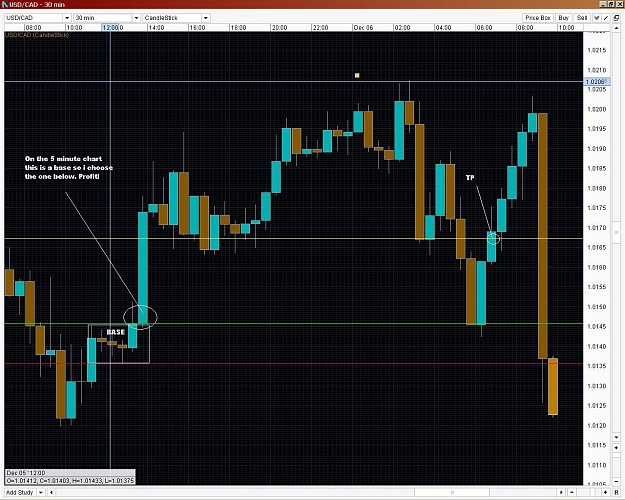Click the vertical zoom slider track
625x500 pixels.
coord(616,465)
